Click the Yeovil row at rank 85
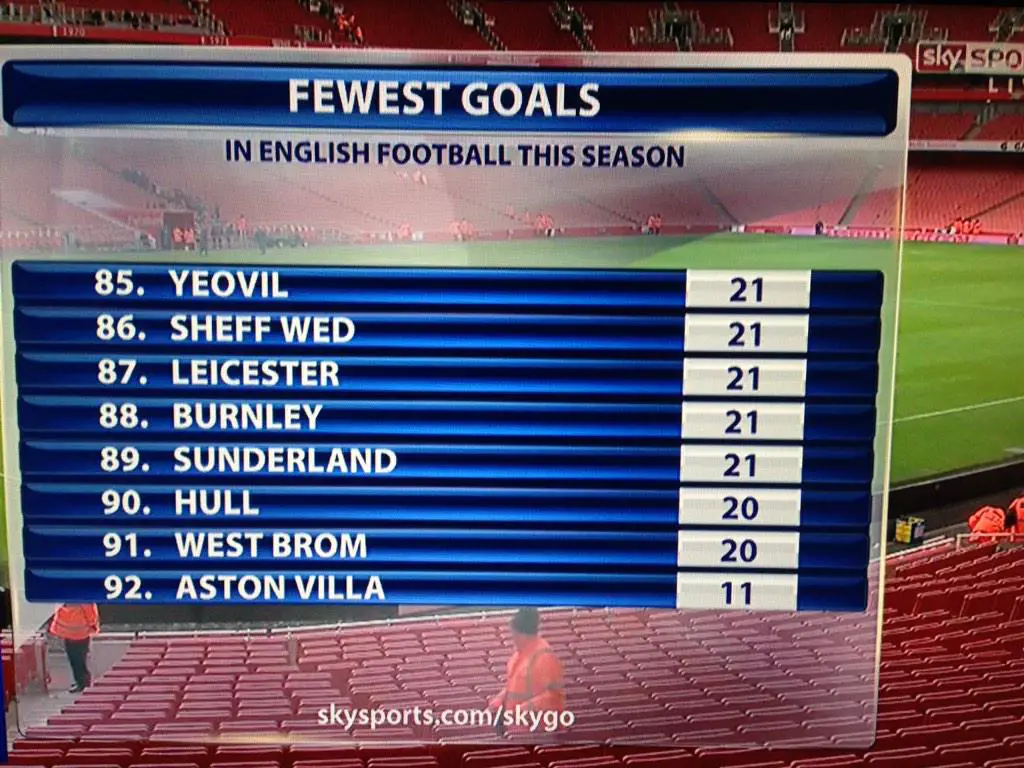Viewport: 1024px width, 768px height. coord(448,285)
